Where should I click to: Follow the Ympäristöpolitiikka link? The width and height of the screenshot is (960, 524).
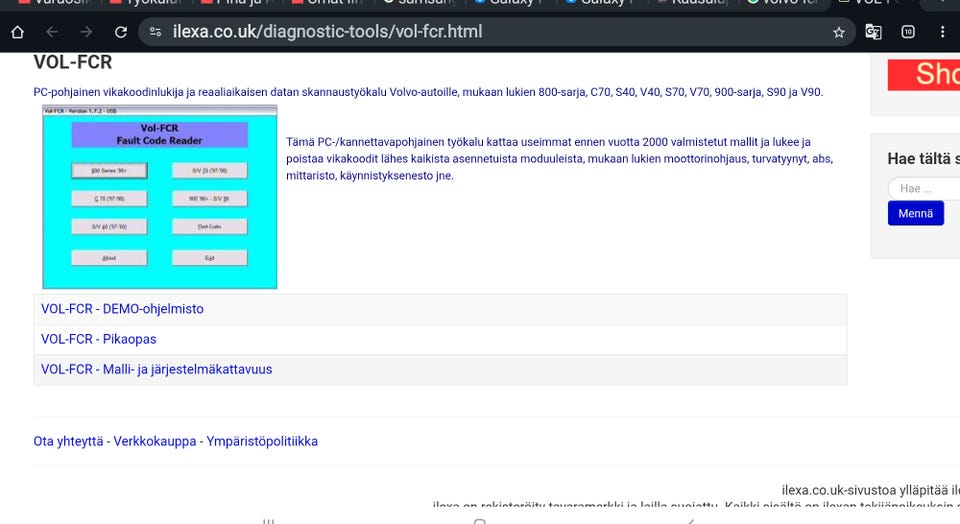click(x=262, y=441)
